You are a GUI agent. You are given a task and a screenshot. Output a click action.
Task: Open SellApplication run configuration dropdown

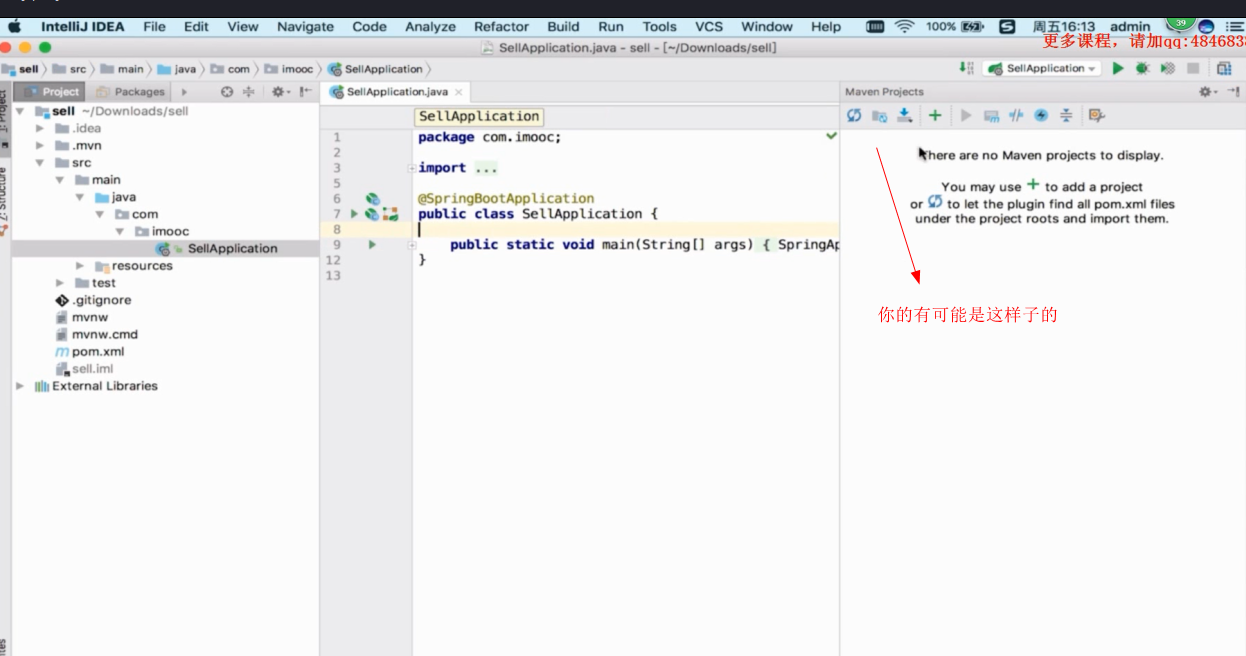point(1041,68)
